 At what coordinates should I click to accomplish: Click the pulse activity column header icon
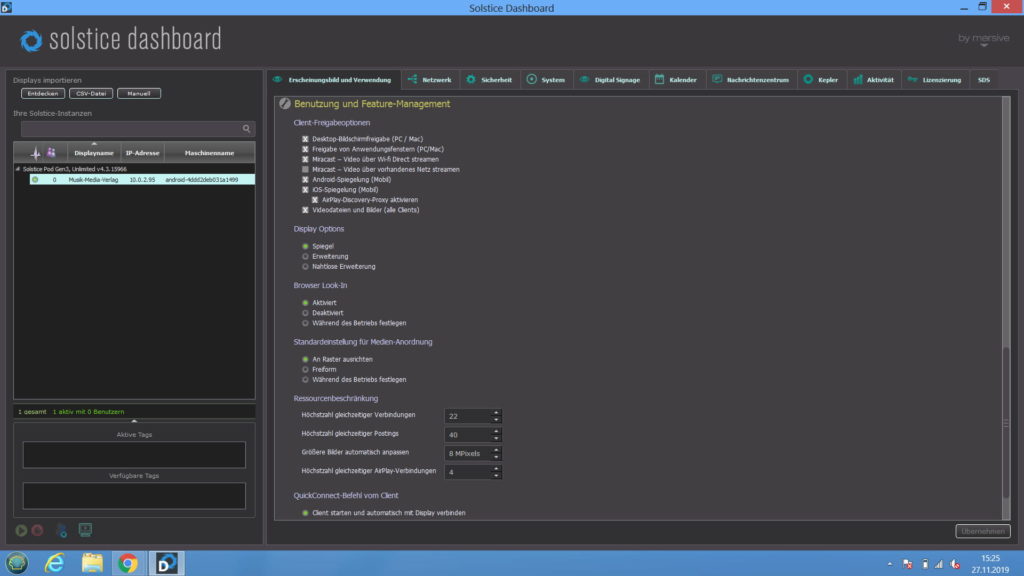[35, 153]
